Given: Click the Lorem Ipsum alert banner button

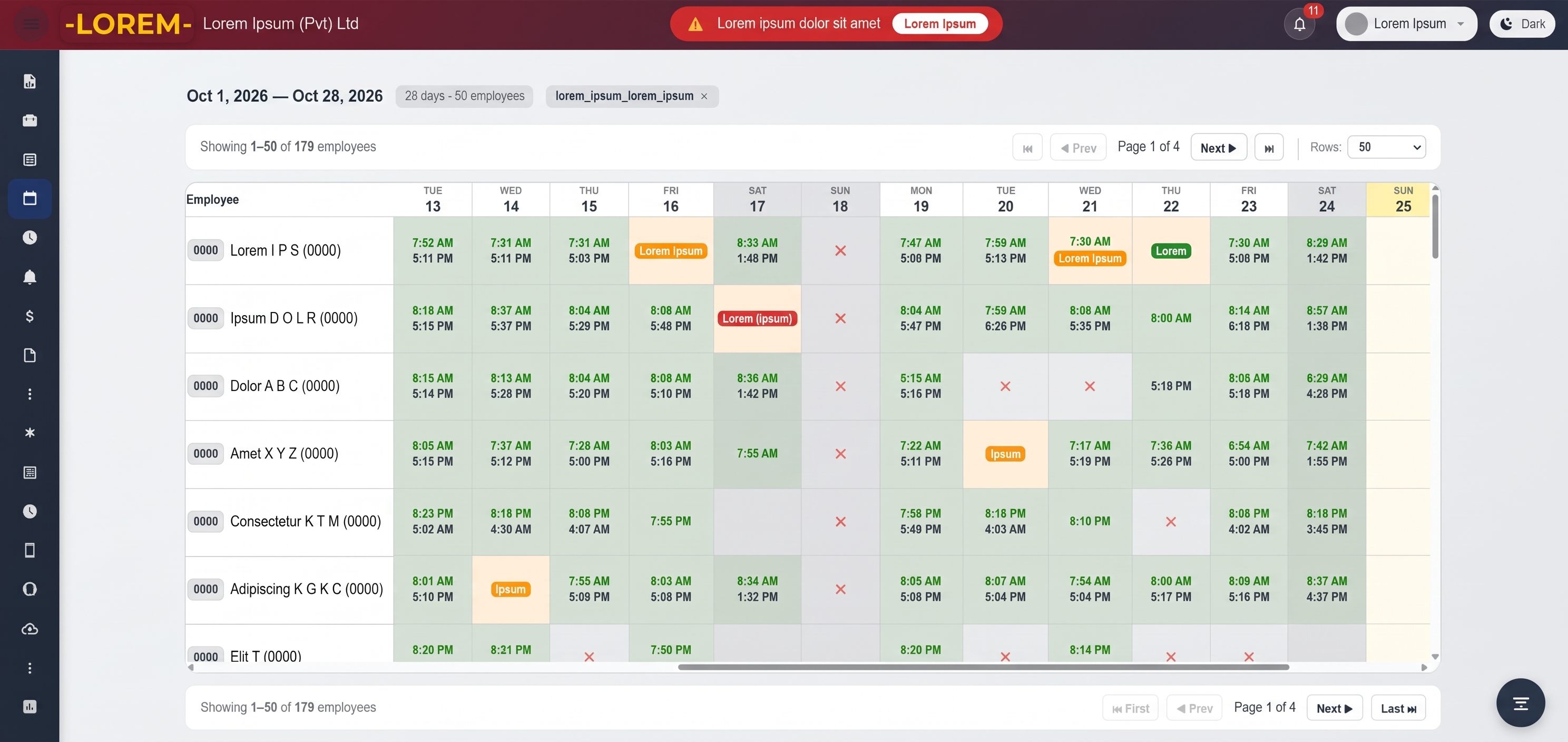Looking at the screenshot, I should pos(939,24).
